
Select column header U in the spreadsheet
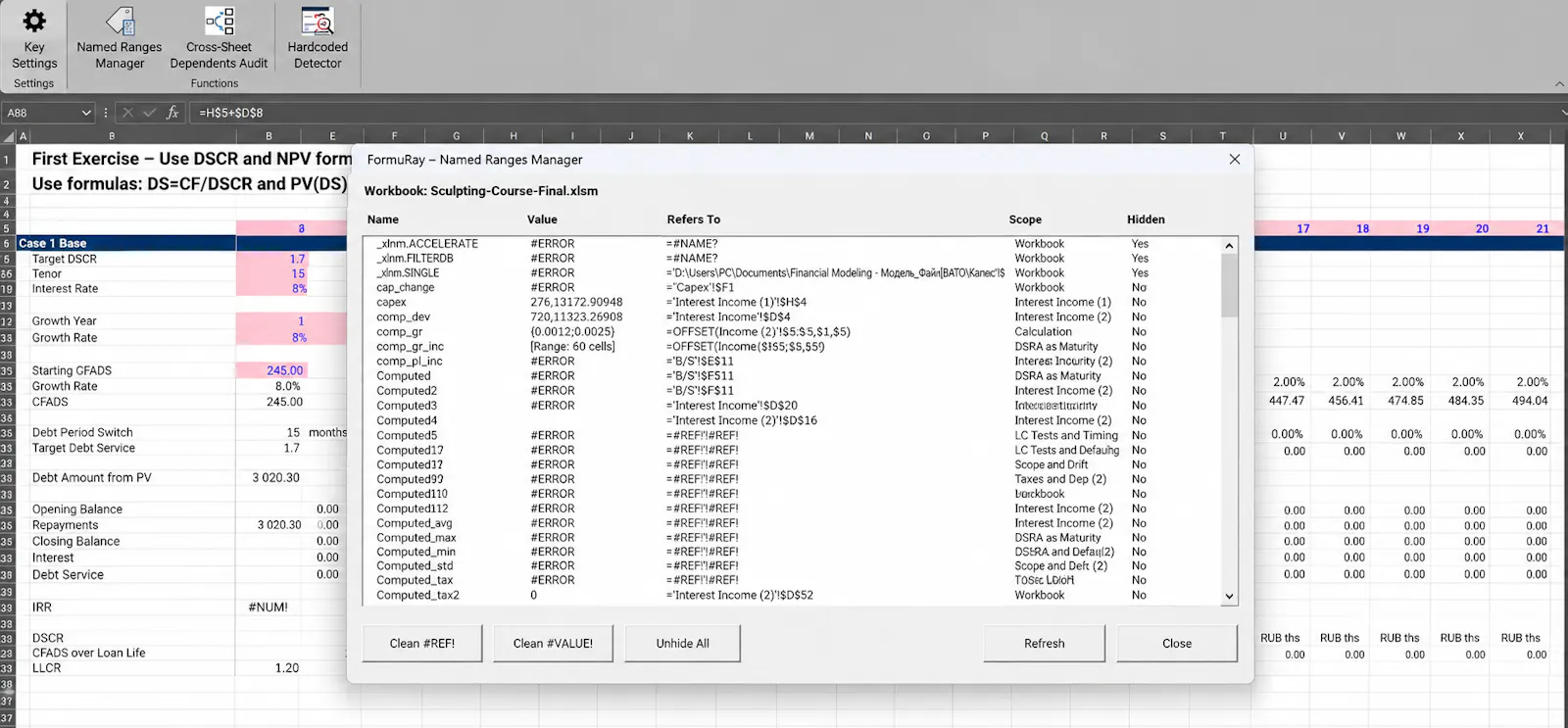1283,136
